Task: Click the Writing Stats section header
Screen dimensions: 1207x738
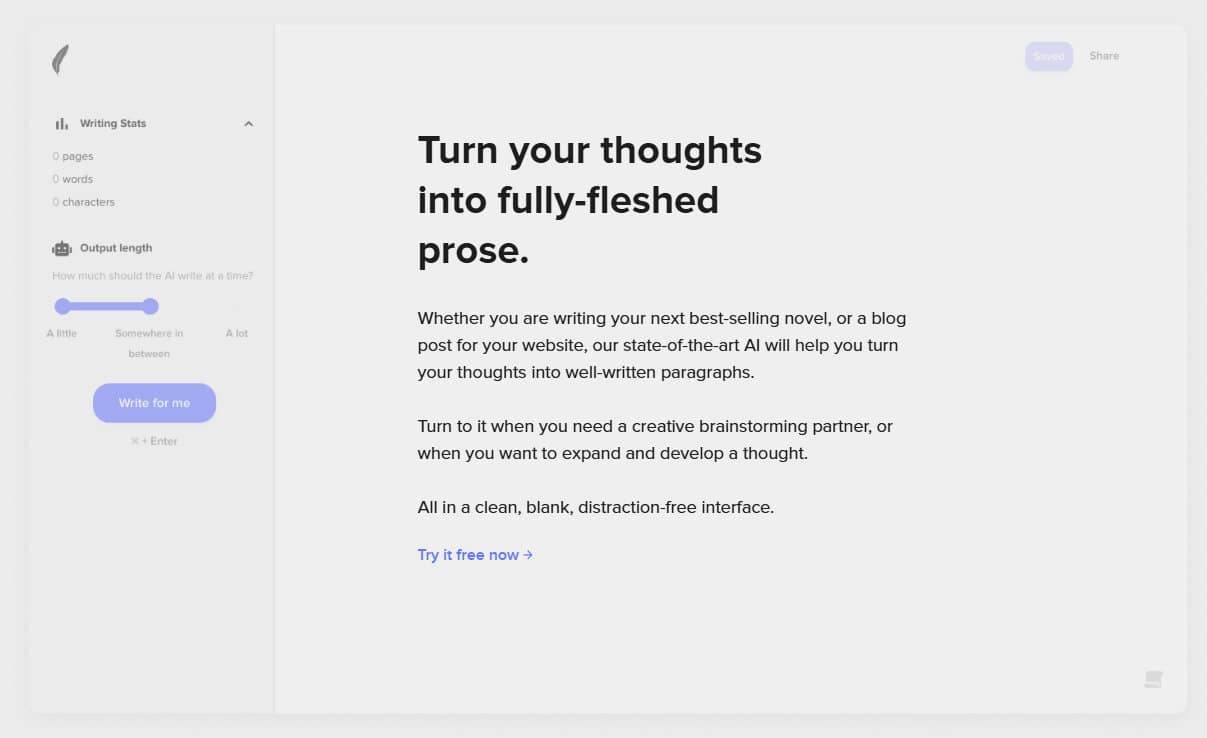Action: 113,124
